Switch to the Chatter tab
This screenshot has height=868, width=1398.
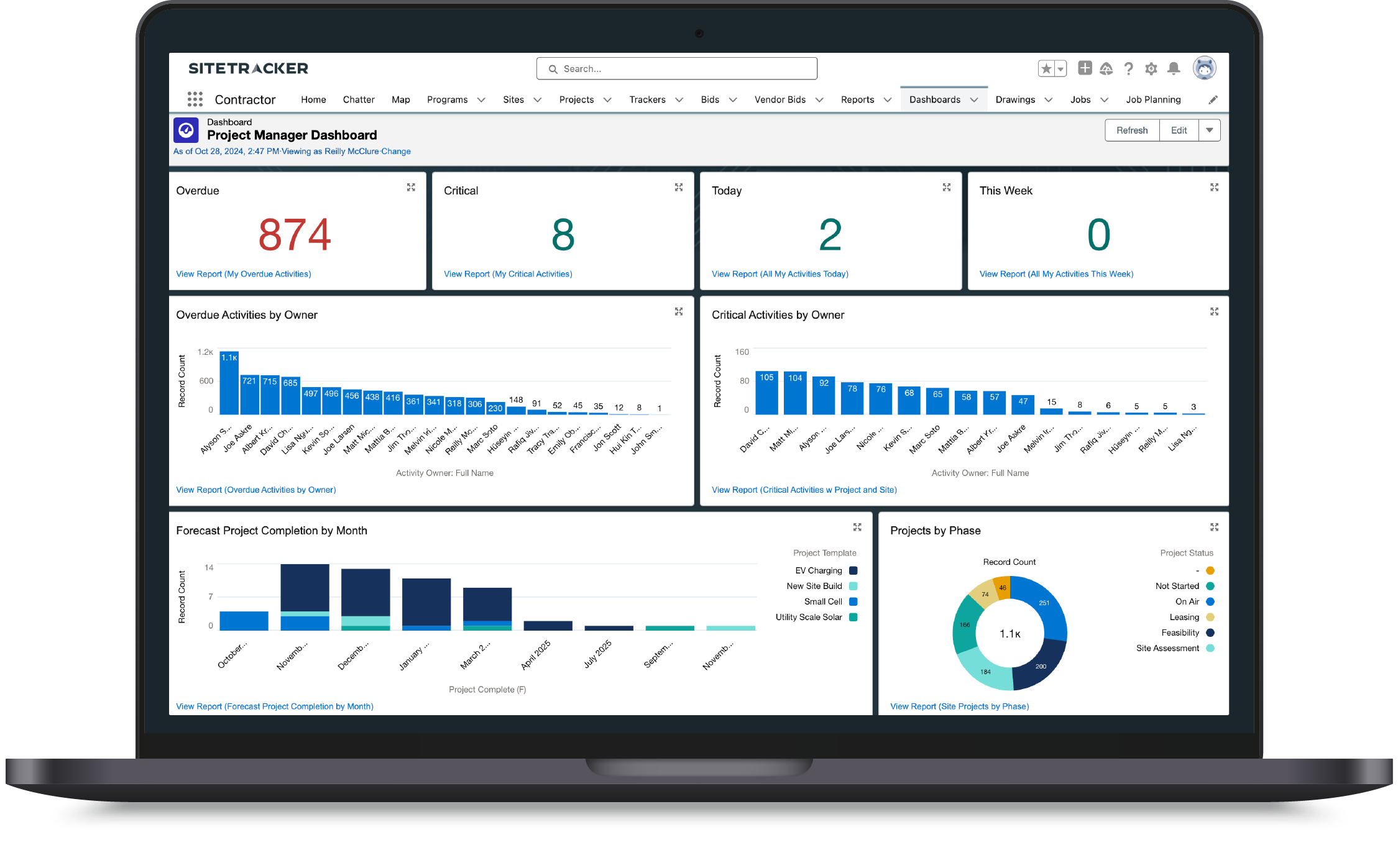click(x=359, y=99)
